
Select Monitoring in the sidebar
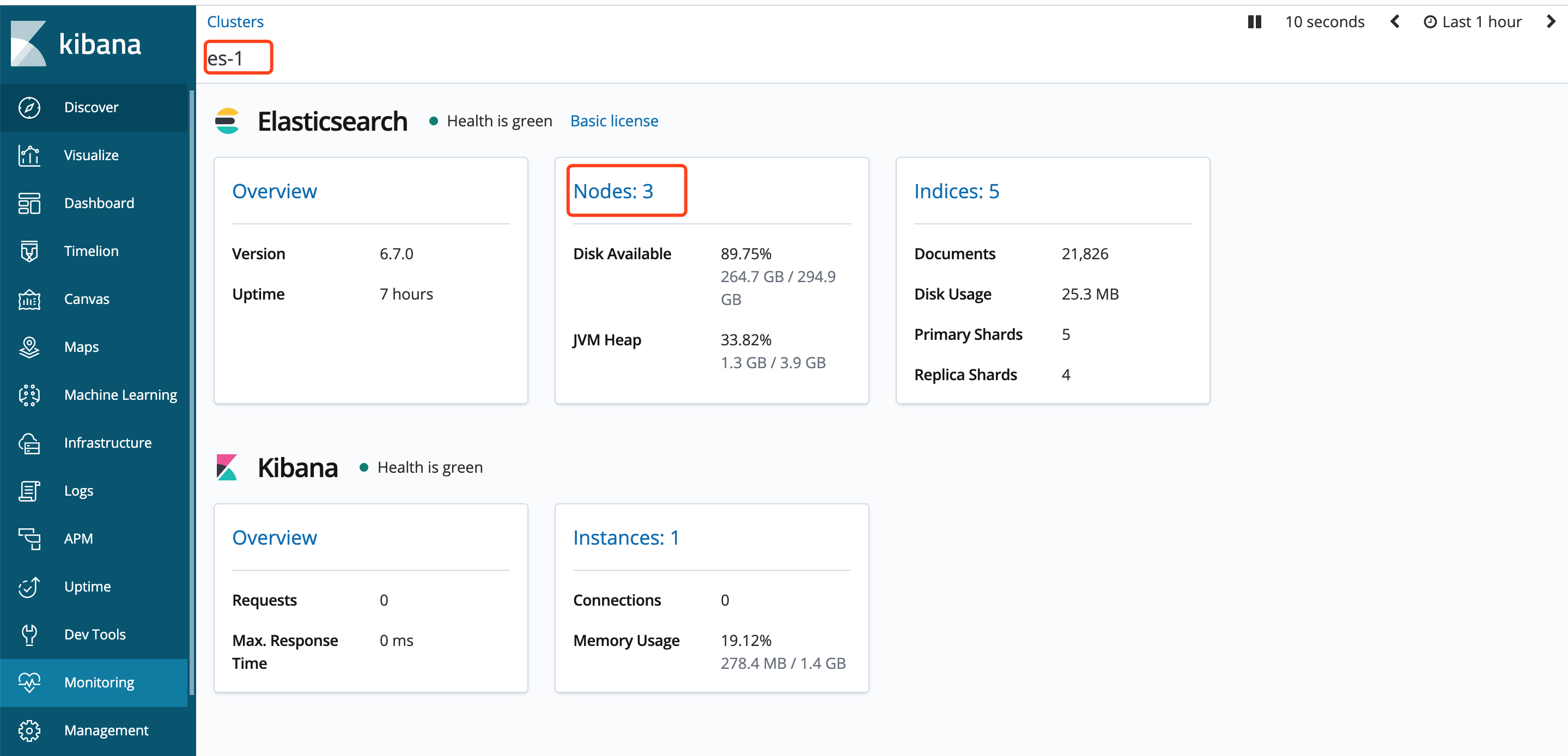pyautogui.click(x=99, y=682)
